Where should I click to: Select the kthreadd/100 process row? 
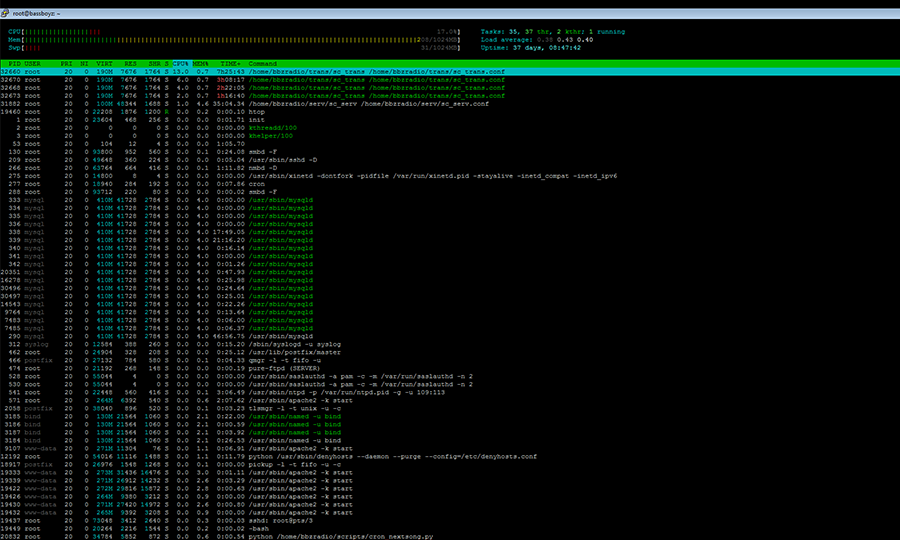450,128
